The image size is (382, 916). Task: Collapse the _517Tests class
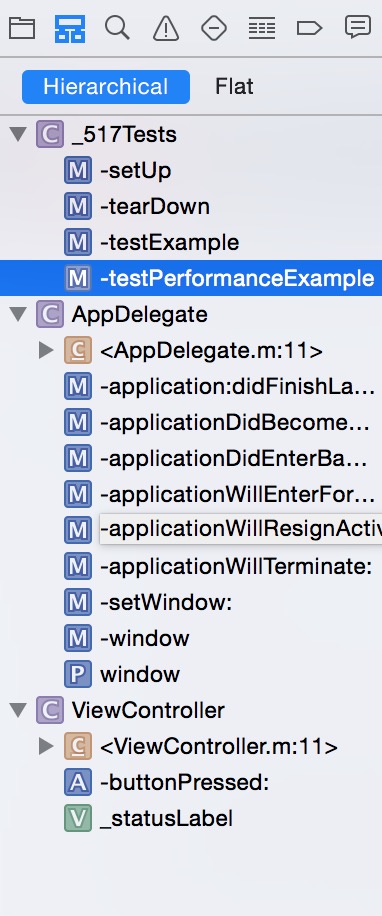pyautogui.click(x=19, y=134)
